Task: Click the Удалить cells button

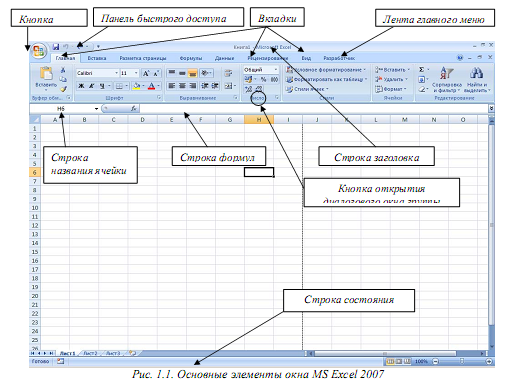Action: pos(391,79)
